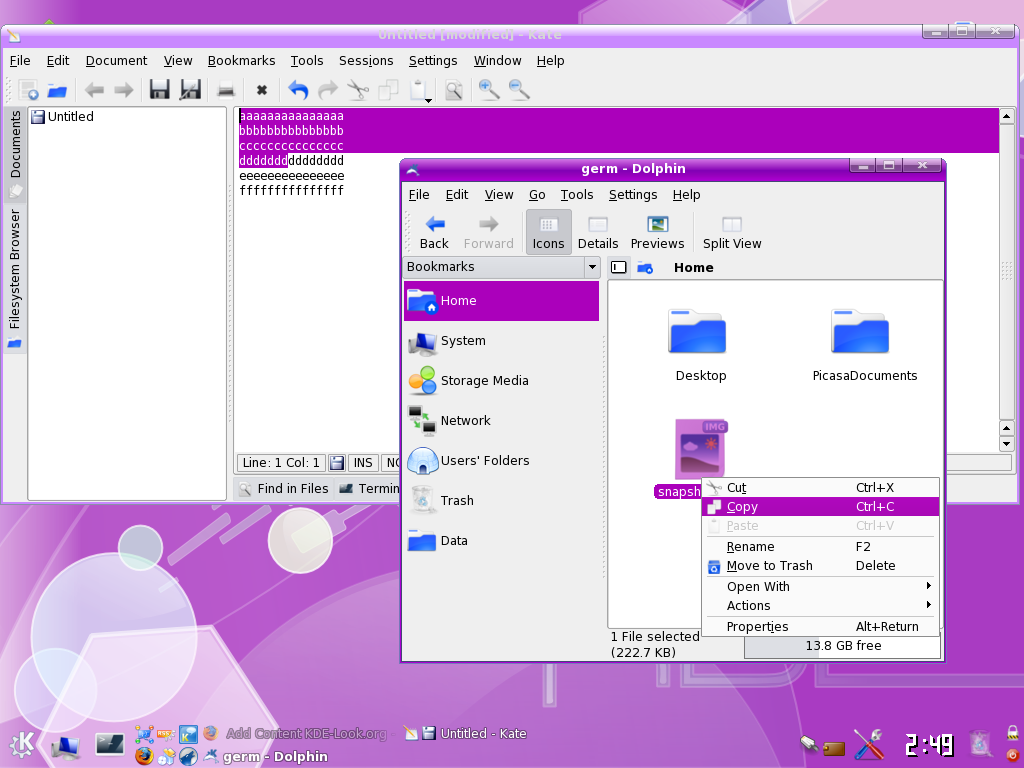Open the Documents side tab in Kate
The width and height of the screenshot is (1024, 768).
pyautogui.click(x=15, y=153)
